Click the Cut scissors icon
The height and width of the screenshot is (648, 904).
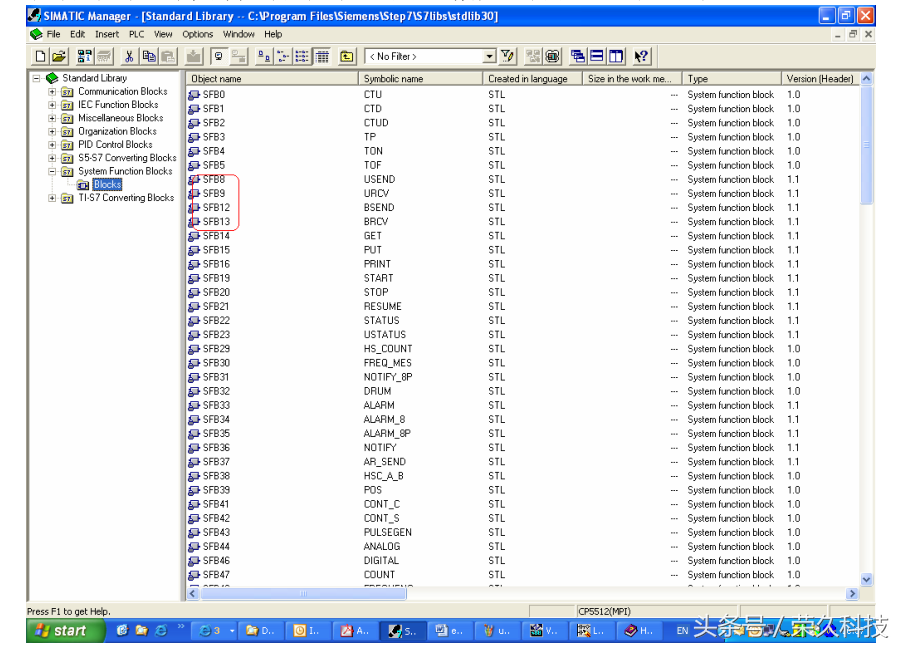129,57
